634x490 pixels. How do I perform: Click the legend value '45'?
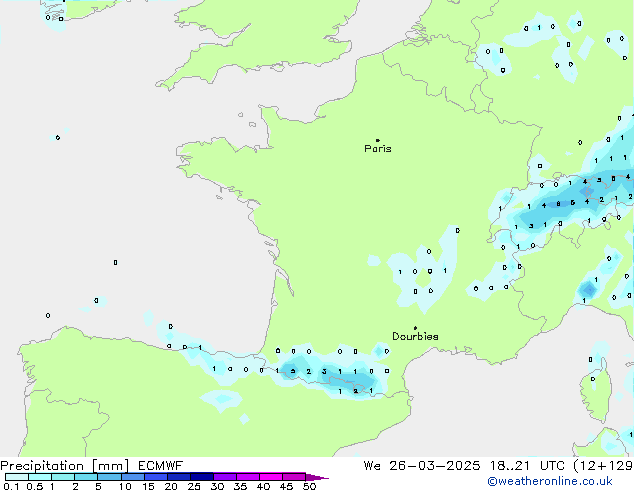[x=286, y=486]
